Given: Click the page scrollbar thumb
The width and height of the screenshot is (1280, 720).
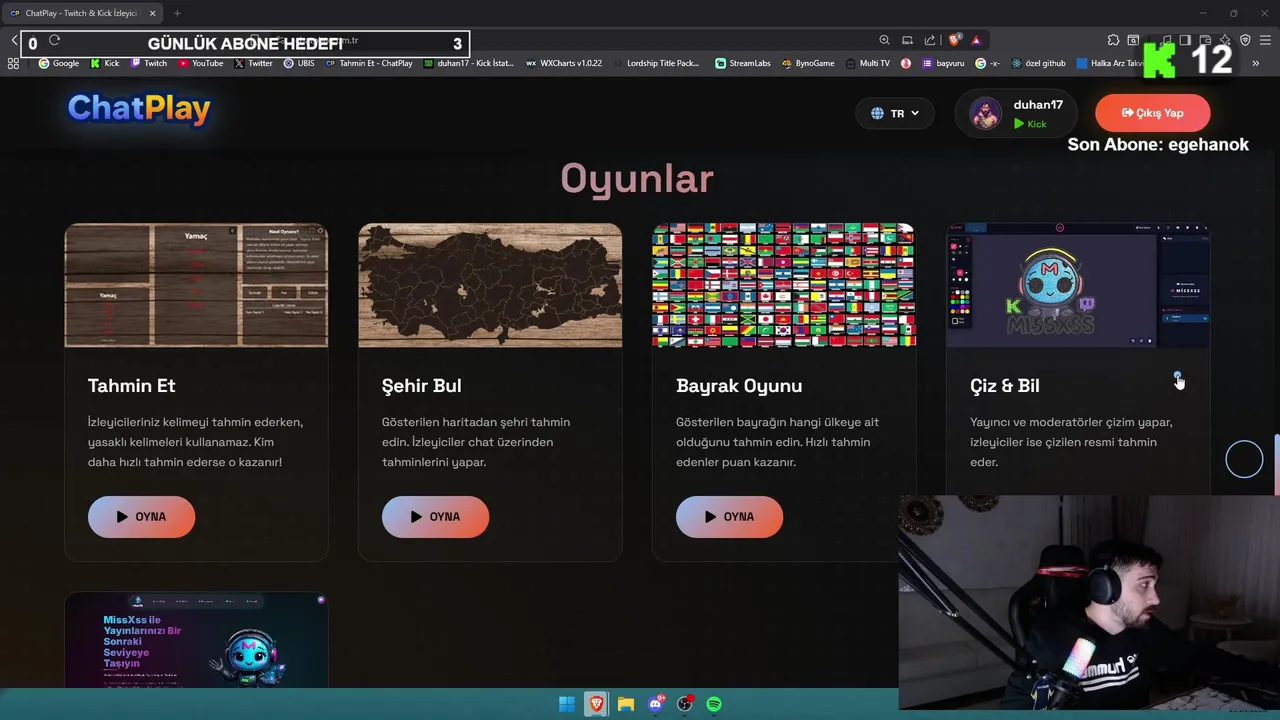Looking at the screenshot, I should click(1277, 465).
